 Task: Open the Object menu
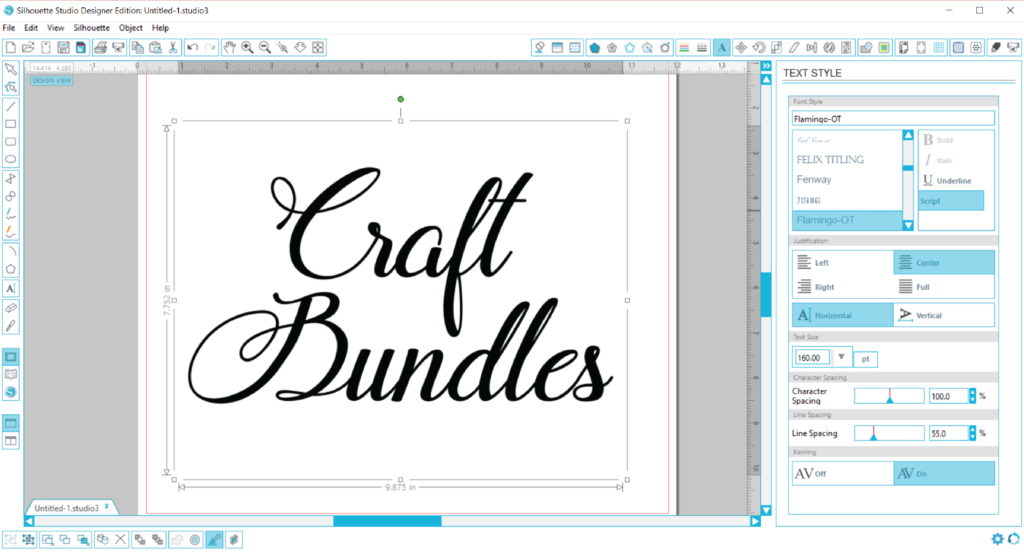click(x=131, y=28)
